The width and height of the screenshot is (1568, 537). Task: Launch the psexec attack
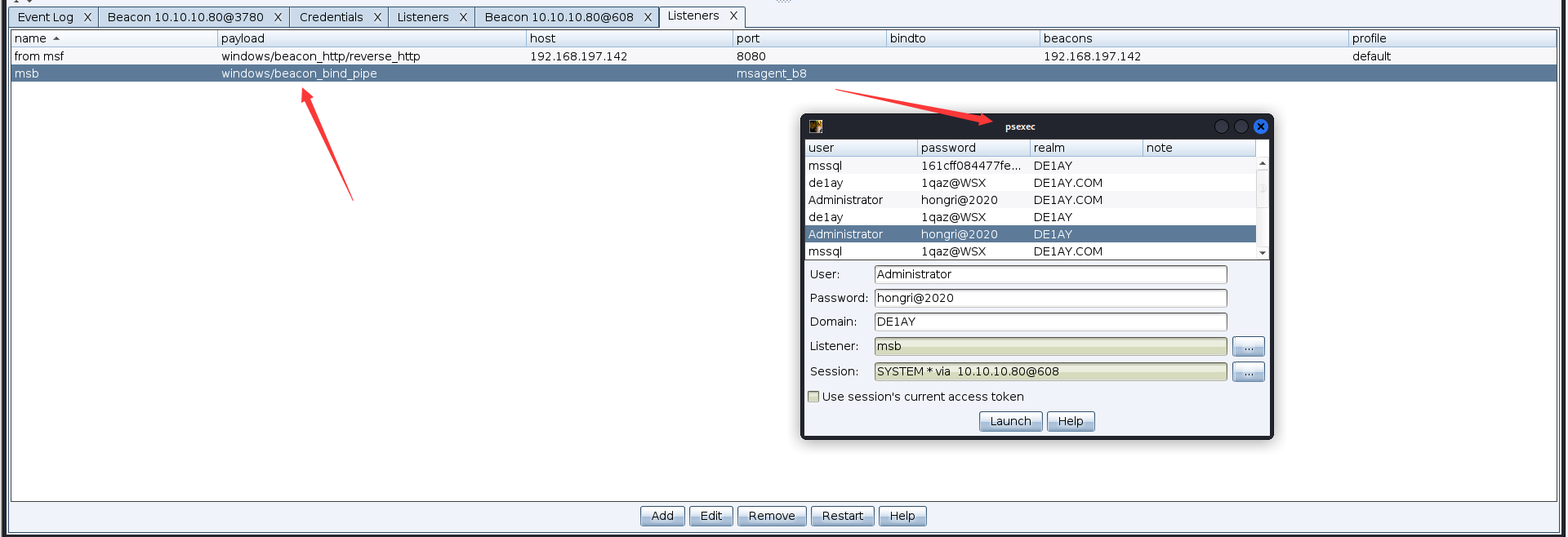click(x=1010, y=422)
